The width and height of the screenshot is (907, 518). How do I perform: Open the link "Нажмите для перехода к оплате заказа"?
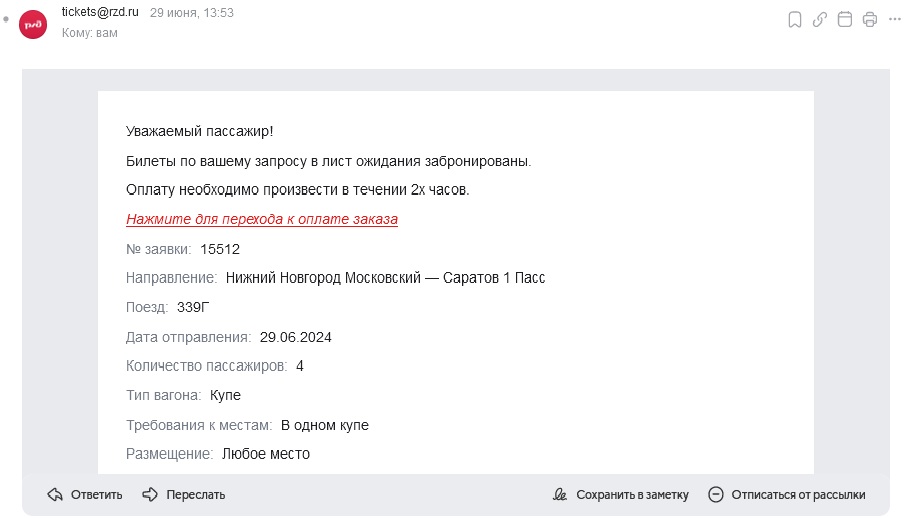point(262,219)
